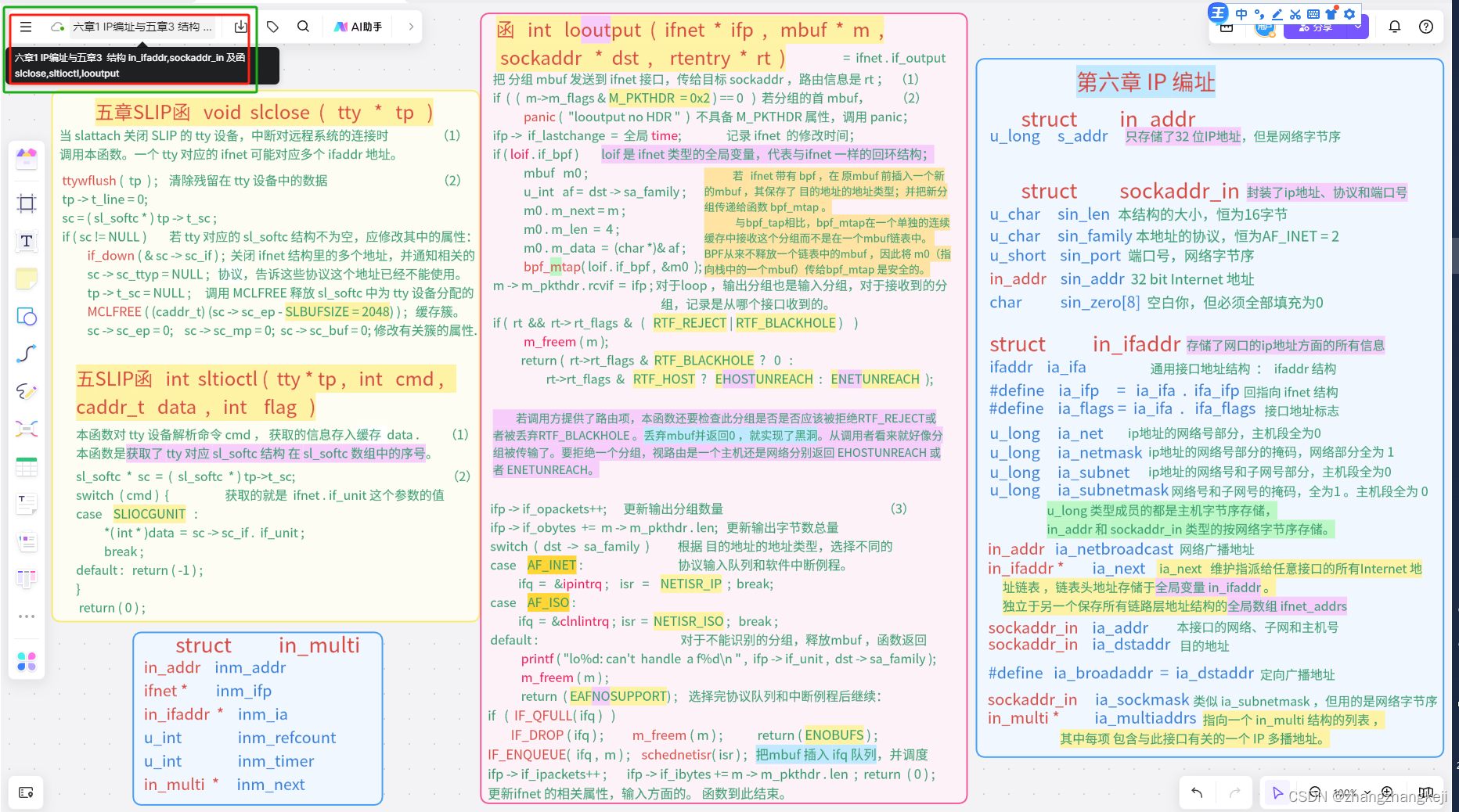Click the struct sockaddr_in title
This screenshot has width=1459, height=812.
point(1129,192)
